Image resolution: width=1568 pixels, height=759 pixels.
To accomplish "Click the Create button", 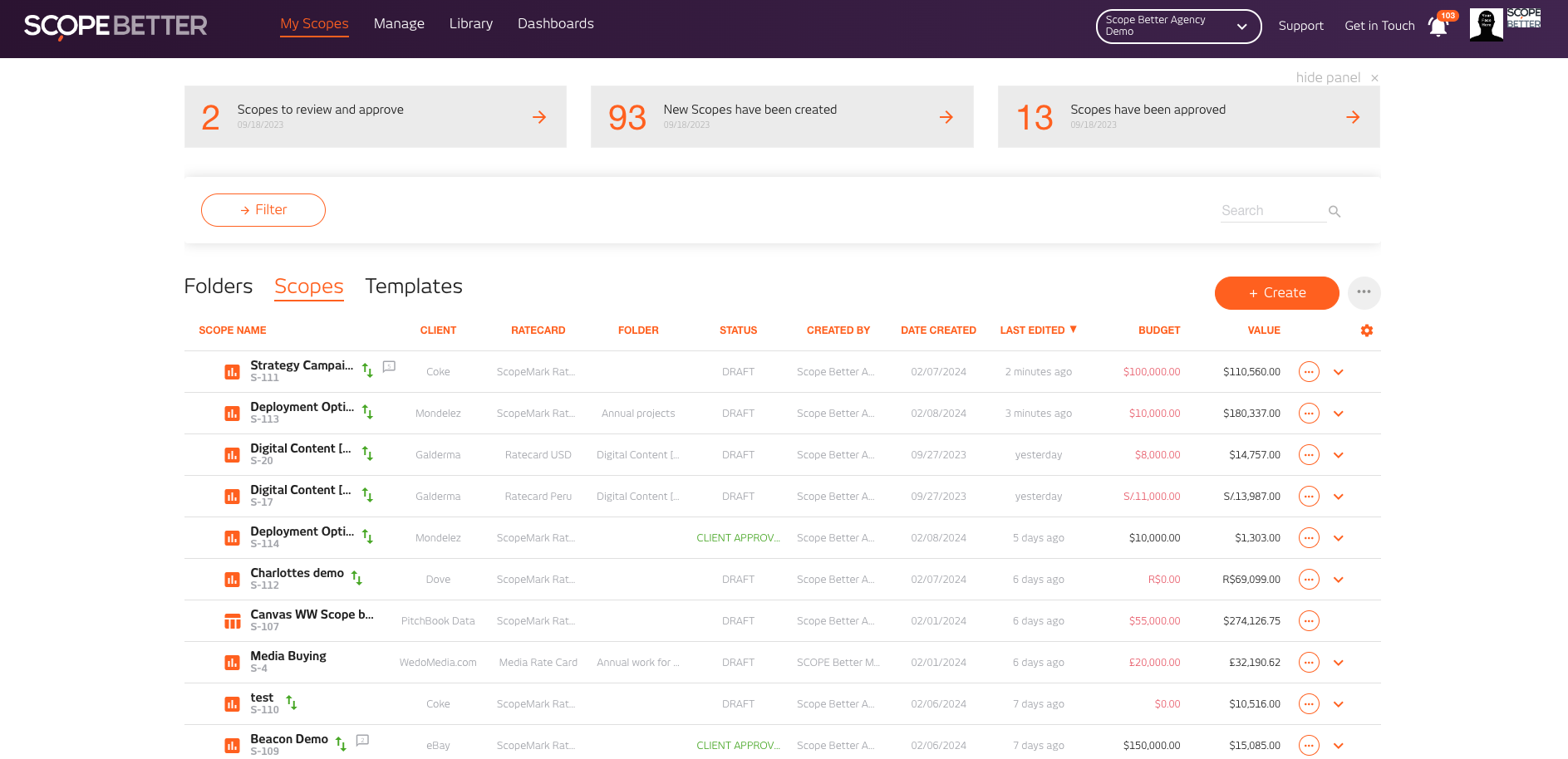I will [x=1277, y=293].
